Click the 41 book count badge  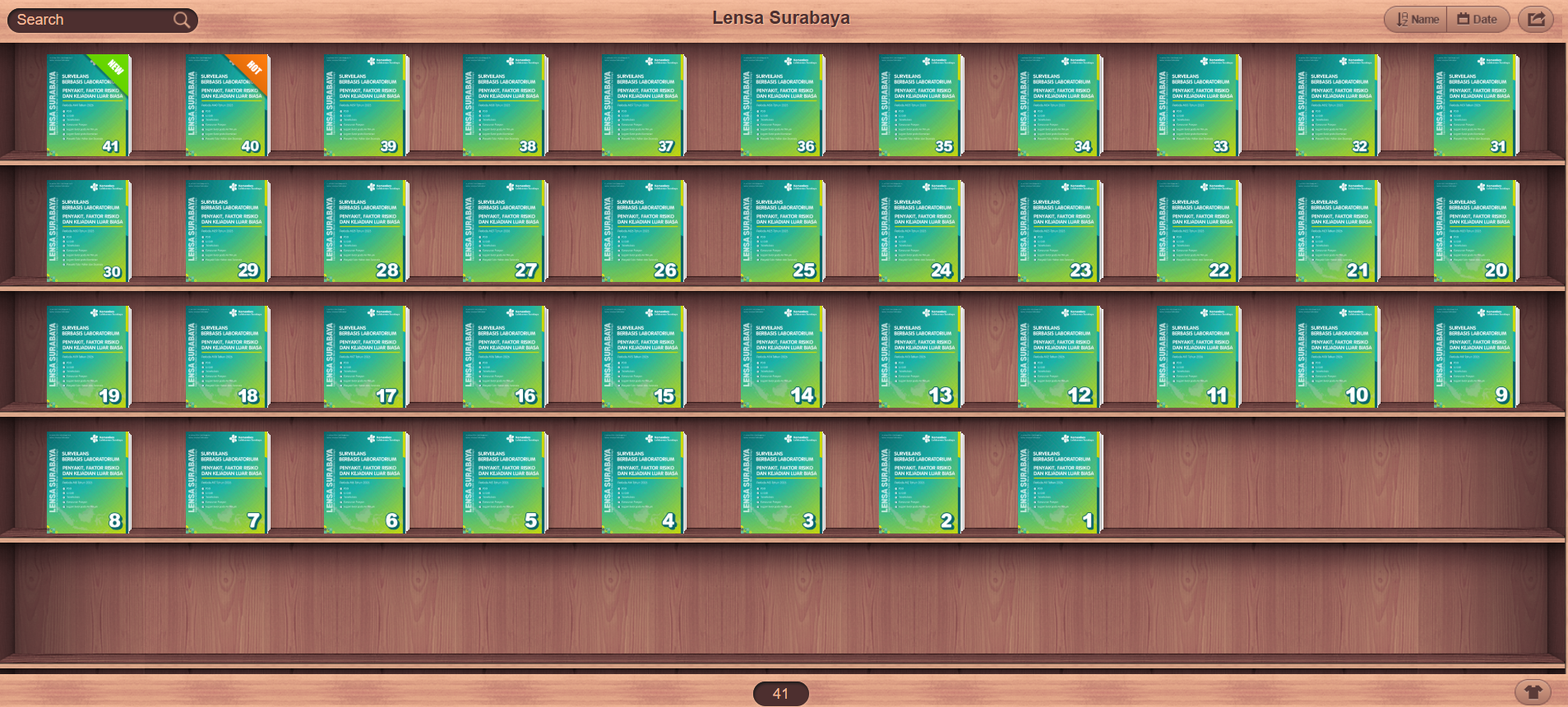tap(780, 694)
